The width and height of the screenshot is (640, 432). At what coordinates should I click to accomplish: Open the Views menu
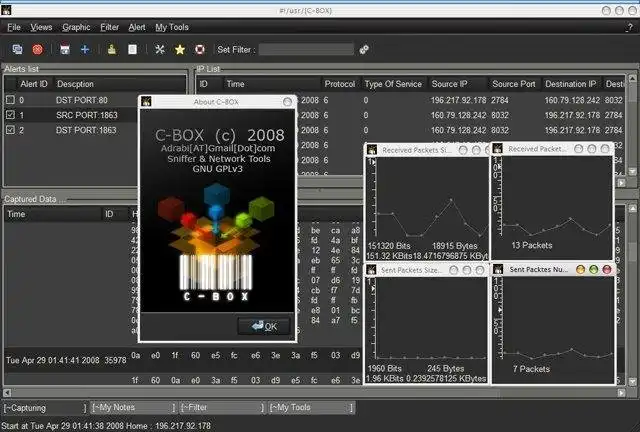point(41,27)
